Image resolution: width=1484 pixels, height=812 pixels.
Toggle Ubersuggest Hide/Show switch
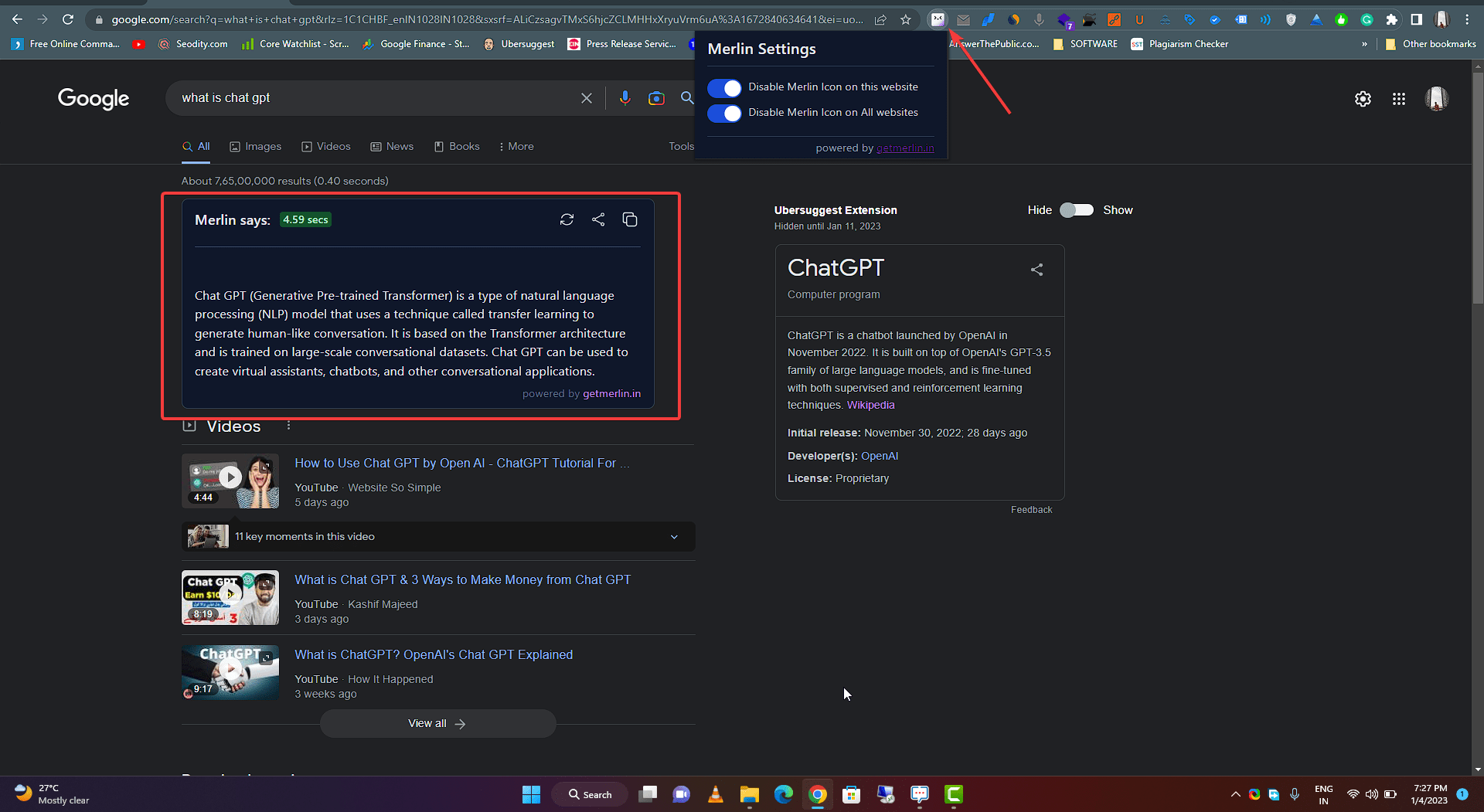click(1077, 210)
